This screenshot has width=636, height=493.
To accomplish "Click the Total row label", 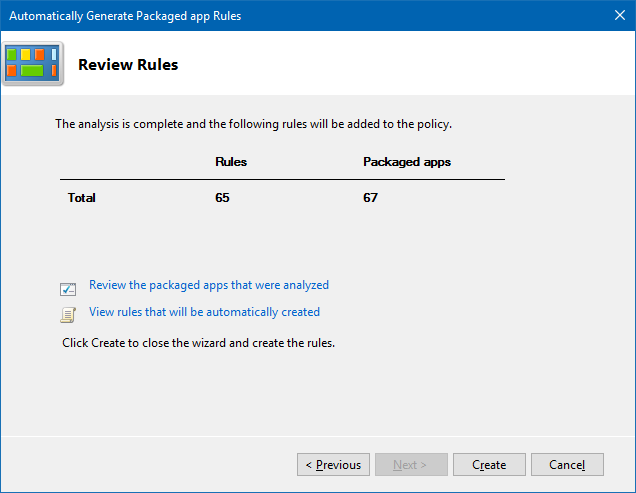I will pos(81,198).
